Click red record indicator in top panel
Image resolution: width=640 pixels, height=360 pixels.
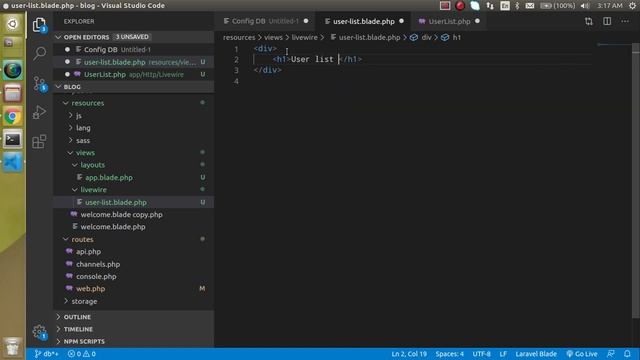pyautogui.click(x=460, y=6)
